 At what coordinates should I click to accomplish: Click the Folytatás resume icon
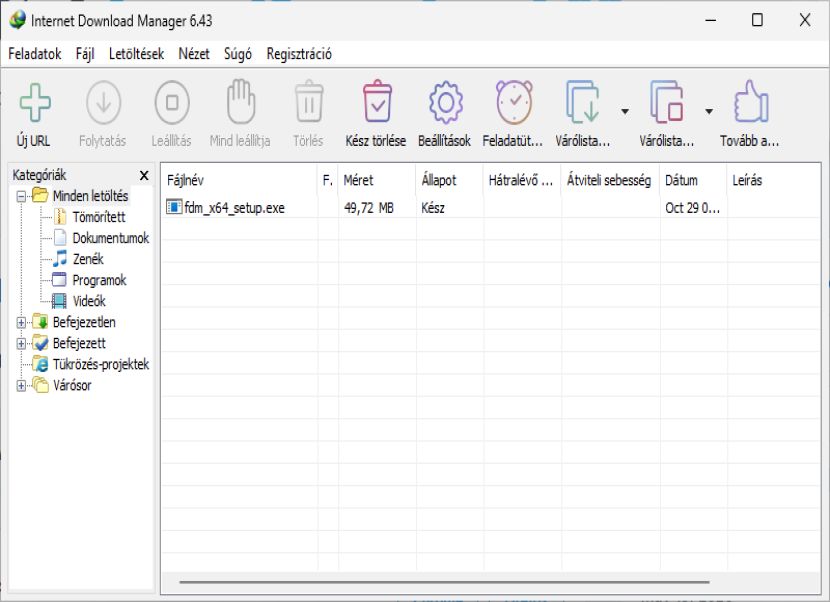point(103,102)
